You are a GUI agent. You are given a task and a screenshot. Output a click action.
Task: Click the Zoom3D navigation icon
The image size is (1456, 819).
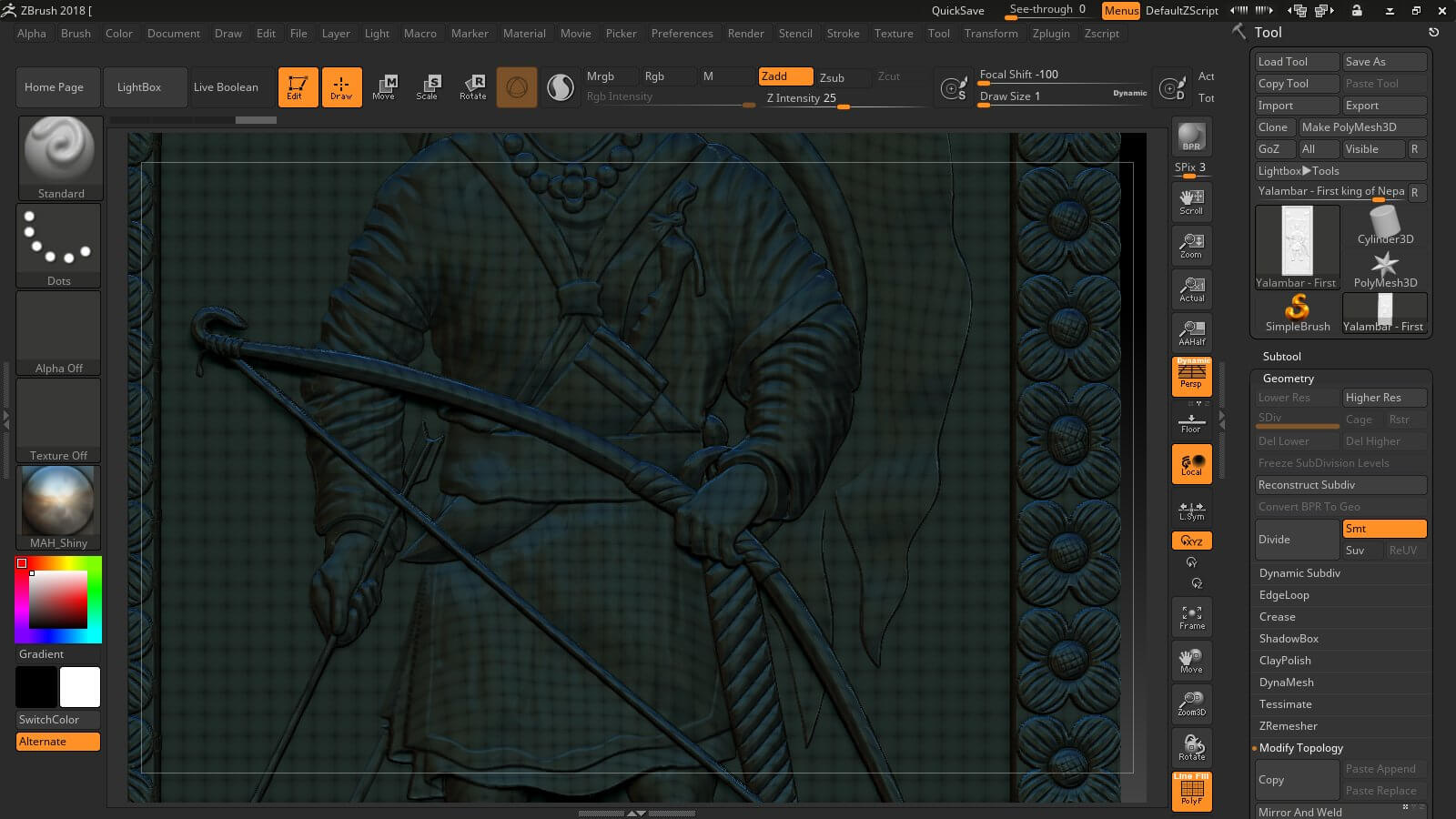point(1191,703)
